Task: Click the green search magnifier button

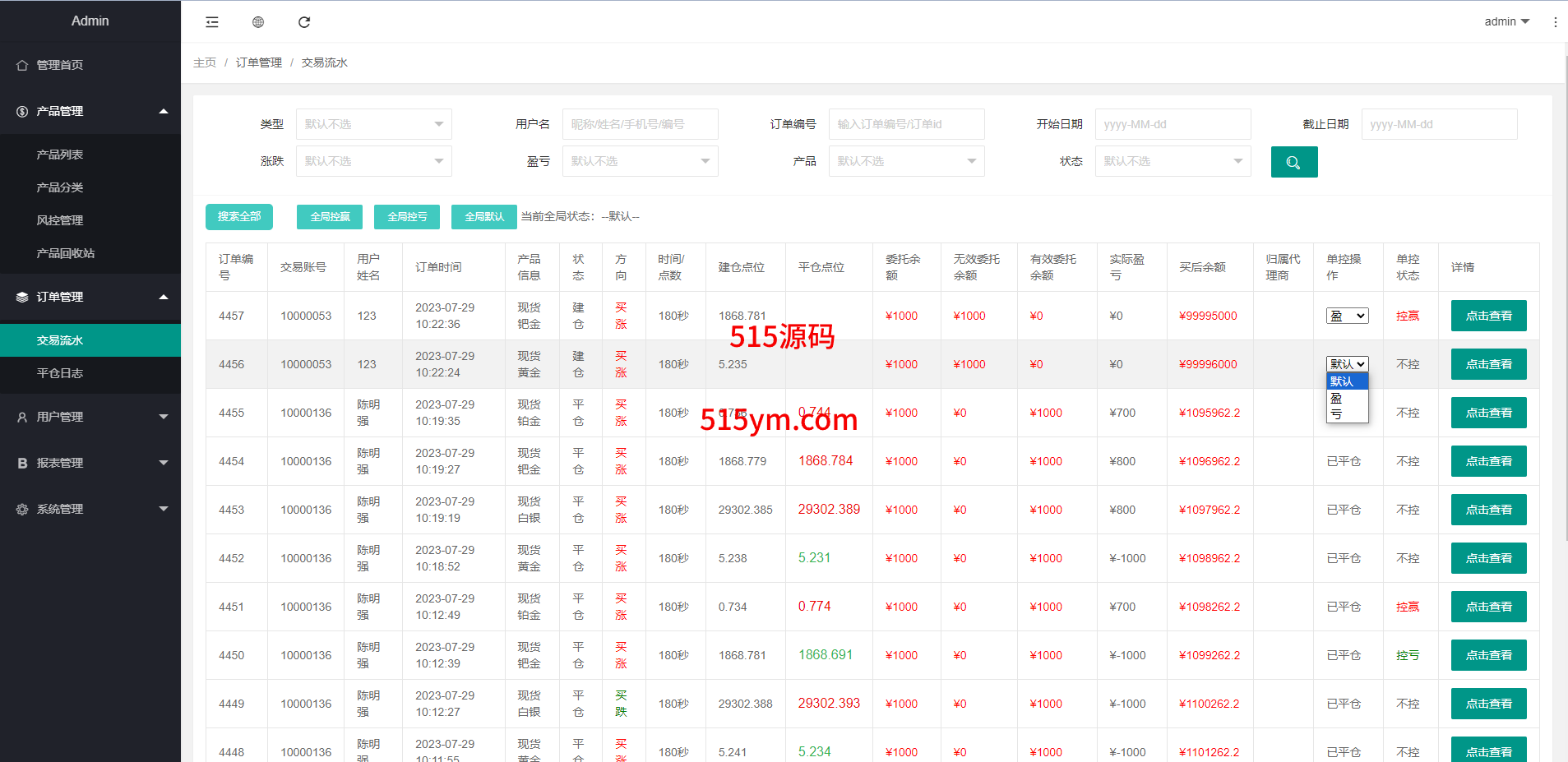Action: (1293, 162)
